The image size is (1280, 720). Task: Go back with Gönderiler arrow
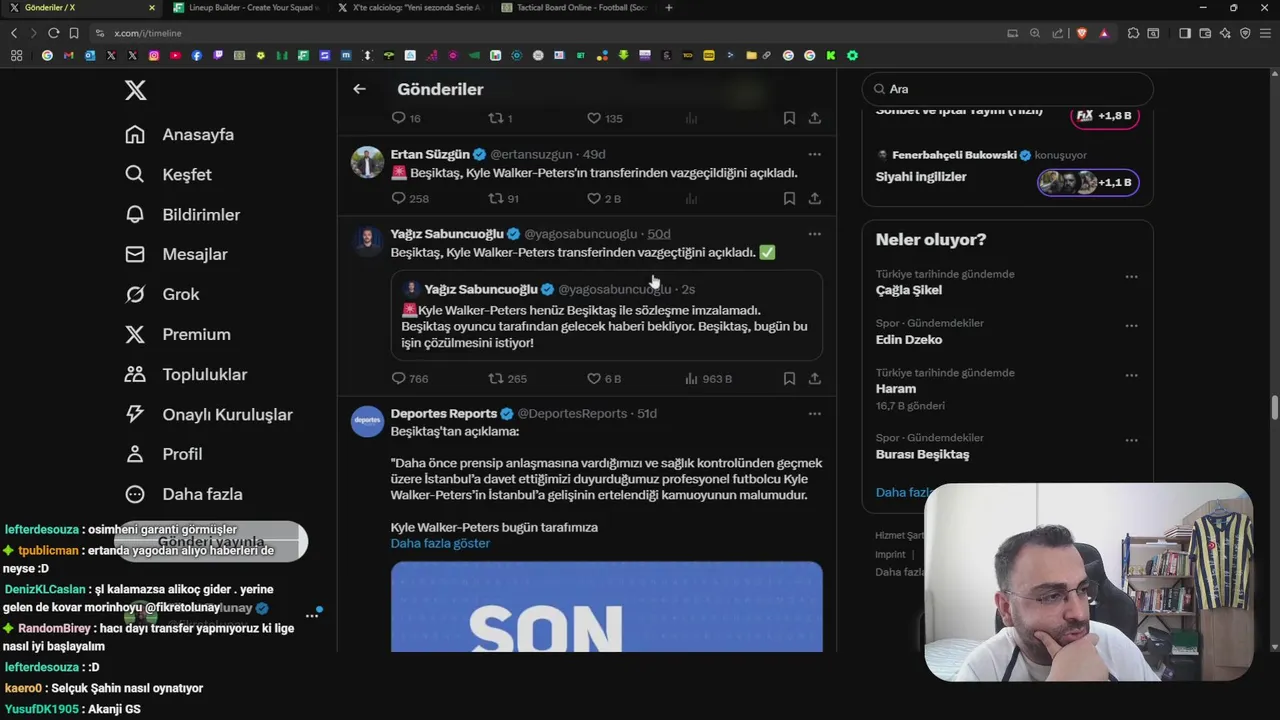pyautogui.click(x=359, y=89)
